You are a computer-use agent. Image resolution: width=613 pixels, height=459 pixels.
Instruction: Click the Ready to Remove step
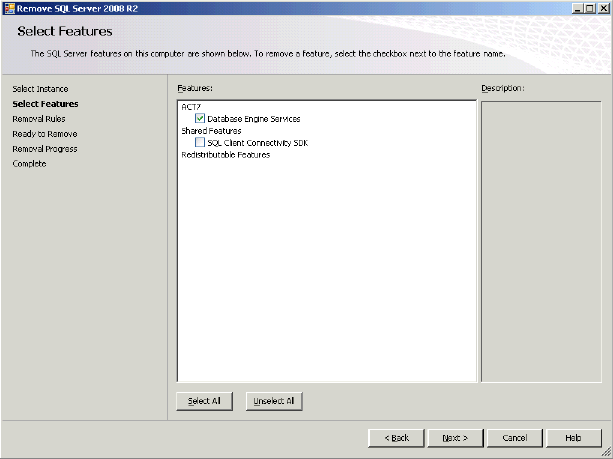coord(45,134)
